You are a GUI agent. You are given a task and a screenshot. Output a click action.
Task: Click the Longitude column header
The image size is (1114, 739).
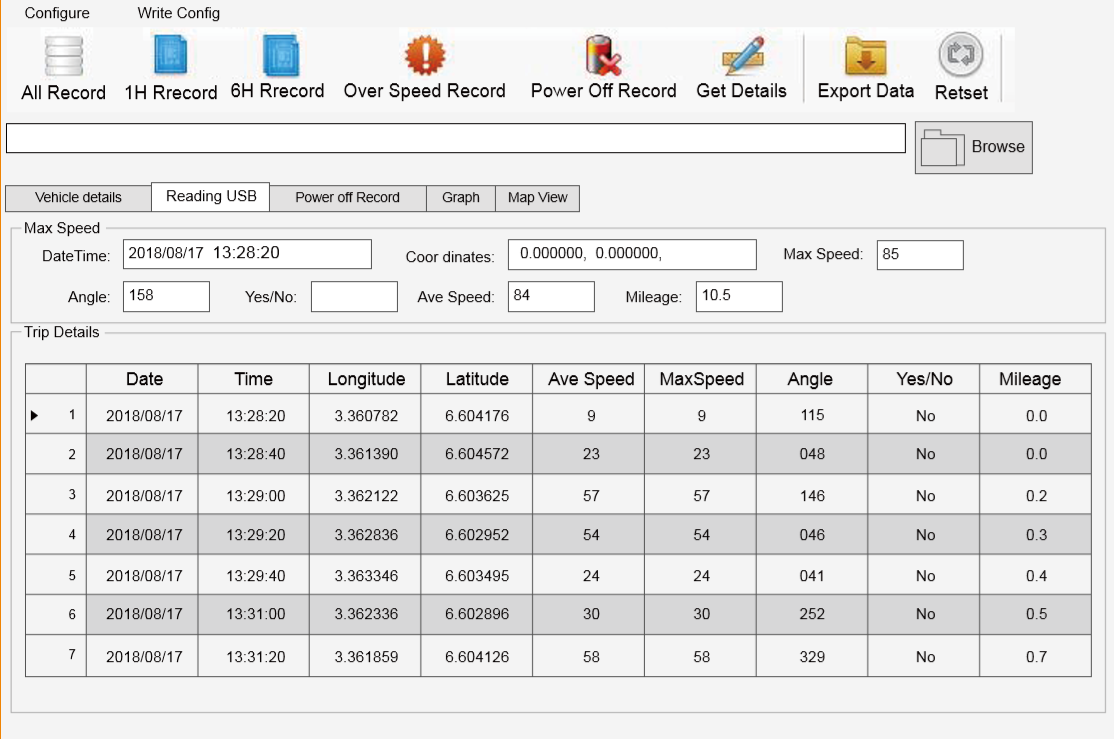pyautogui.click(x=365, y=379)
